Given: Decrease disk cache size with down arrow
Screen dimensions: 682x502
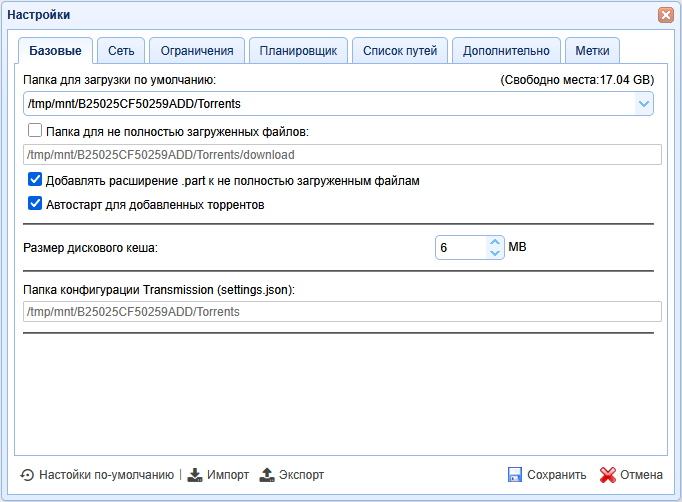Looking at the screenshot, I should (x=494, y=253).
